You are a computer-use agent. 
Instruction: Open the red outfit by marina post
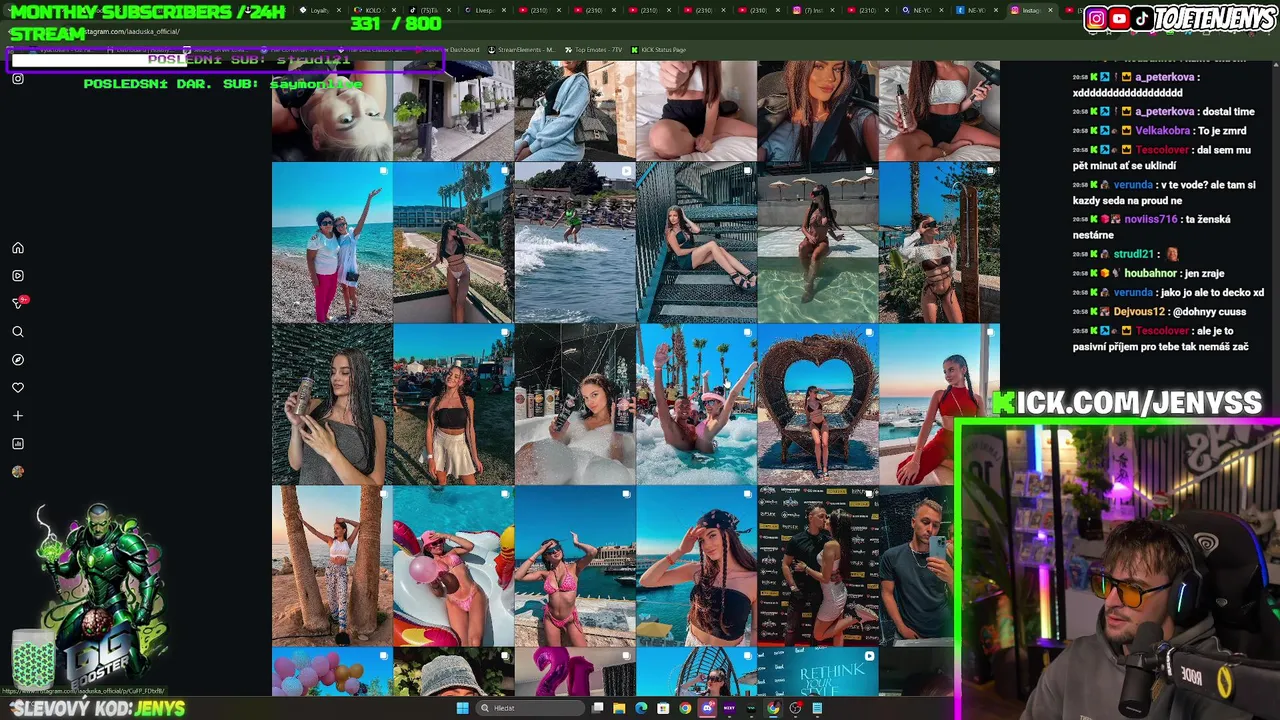tap(939, 405)
